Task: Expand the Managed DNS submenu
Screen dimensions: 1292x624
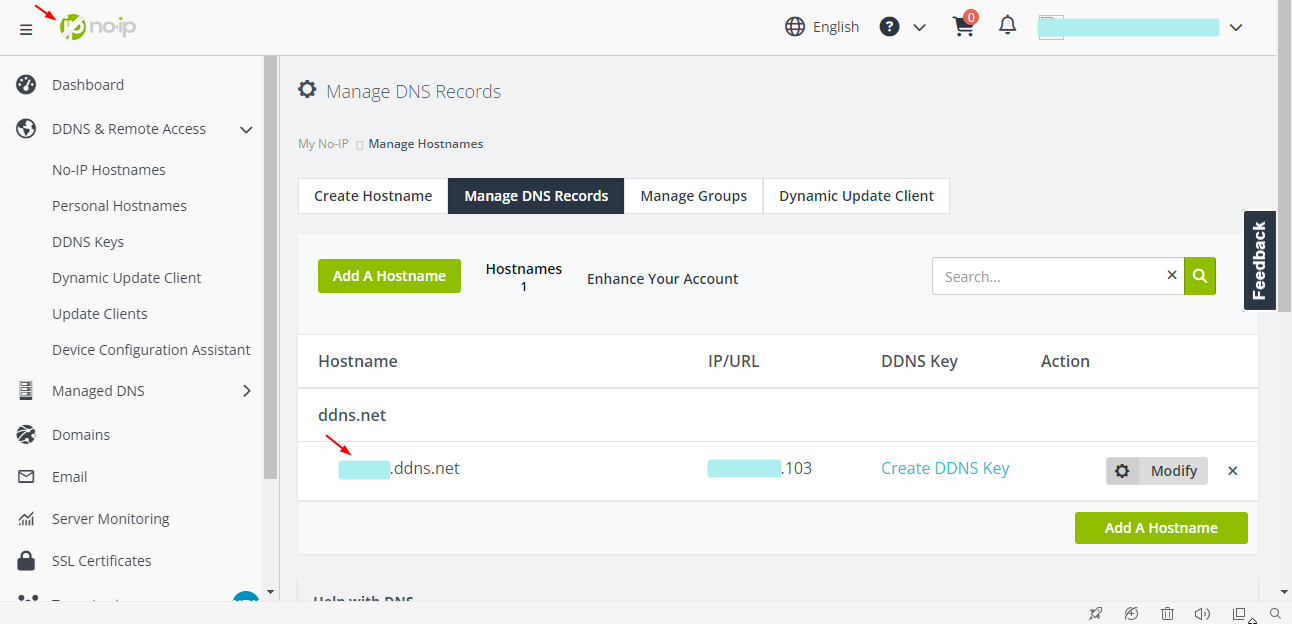Action: tap(247, 391)
